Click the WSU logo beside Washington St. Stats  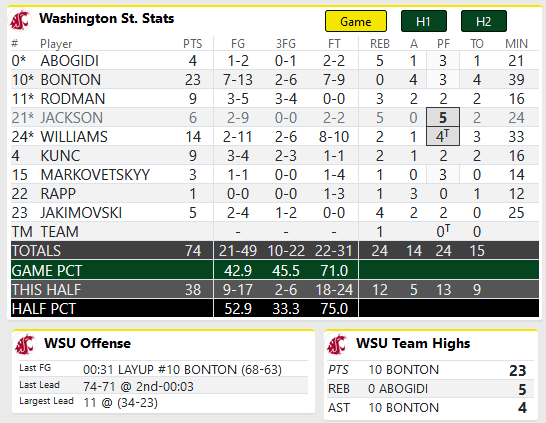20,21
